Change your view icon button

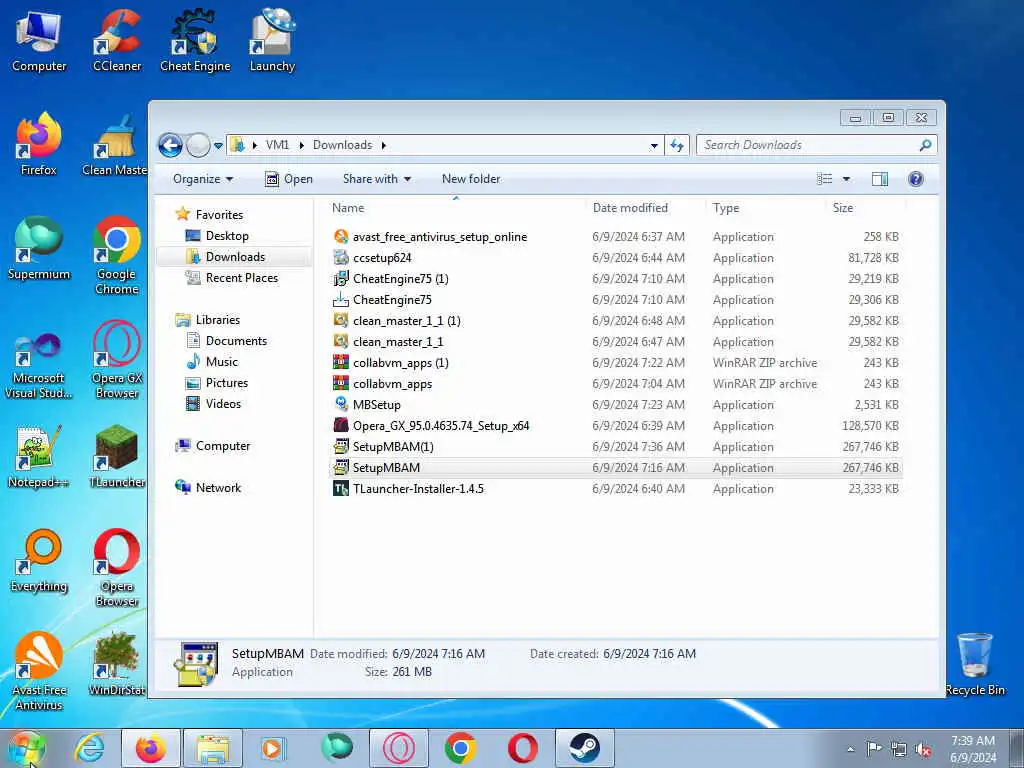click(825, 179)
